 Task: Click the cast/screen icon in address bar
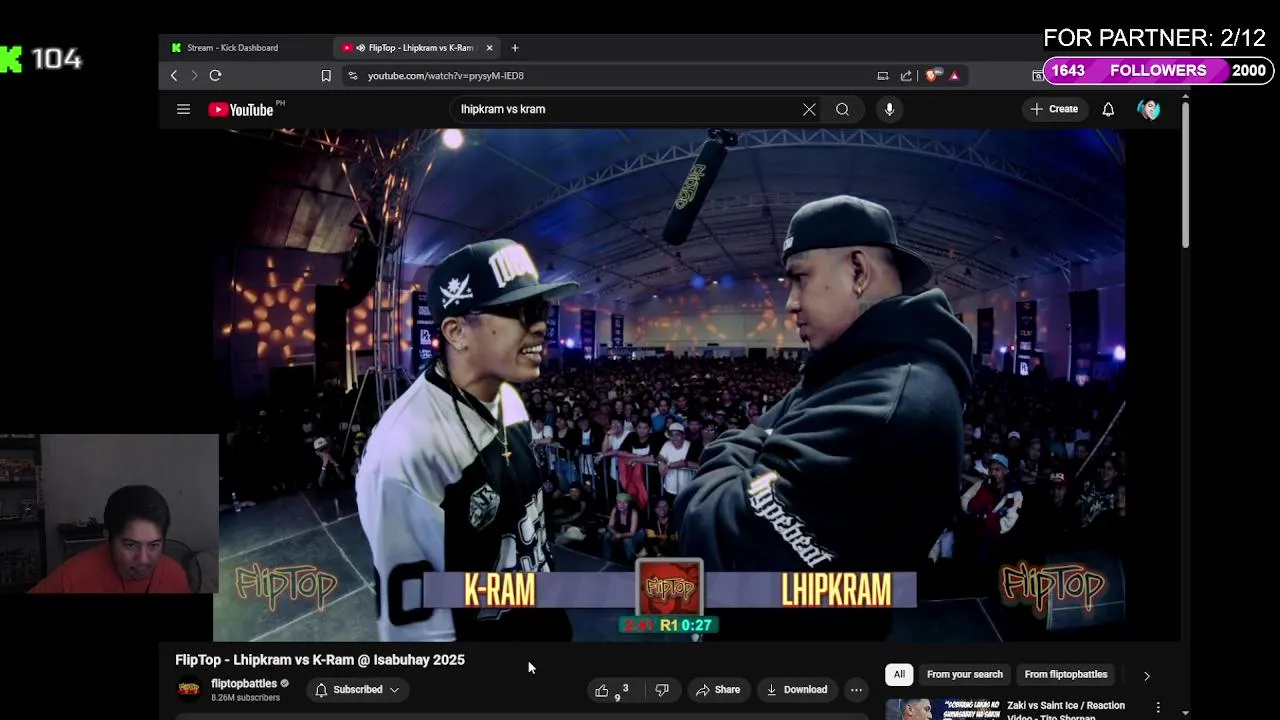tap(883, 75)
